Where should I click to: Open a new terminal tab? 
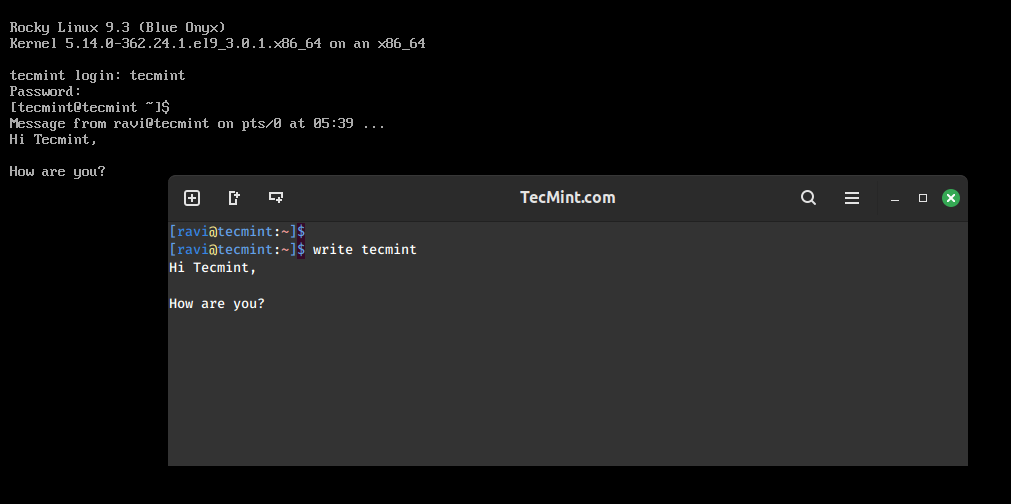click(x=191, y=198)
